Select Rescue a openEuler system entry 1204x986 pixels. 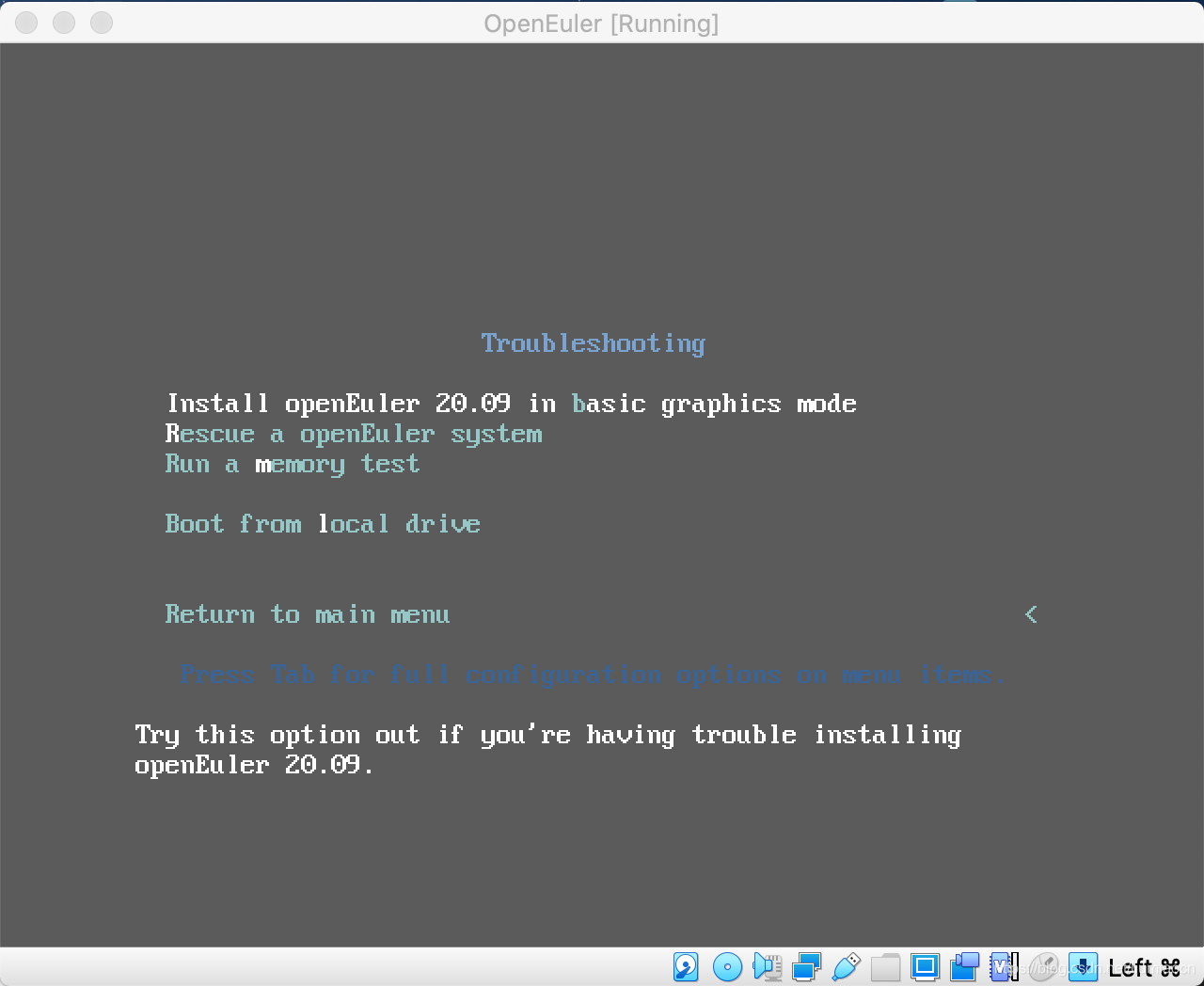click(354, 434)
